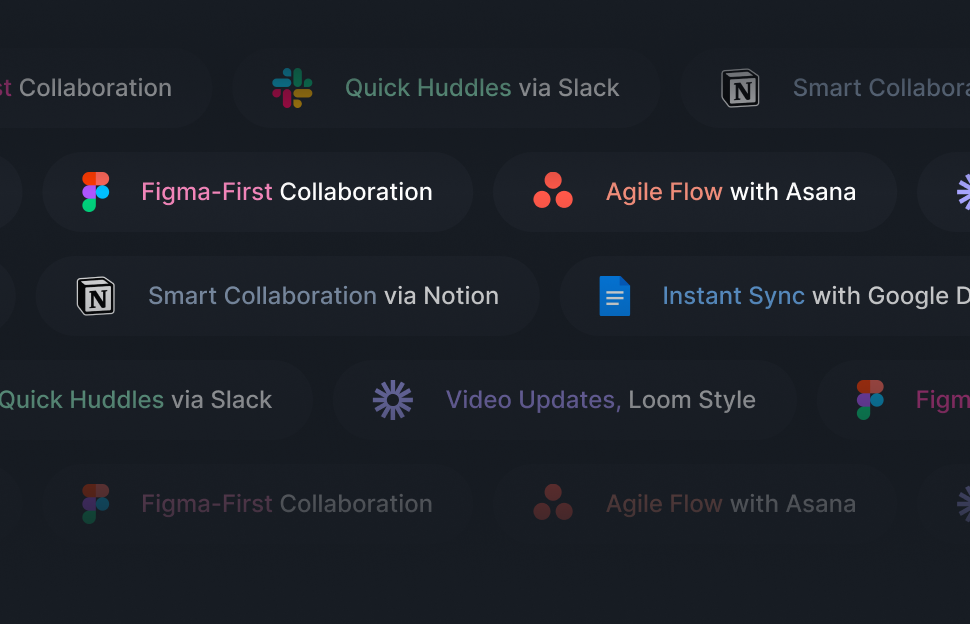Select the cut-off 'Quick Huddles via Slack' without icon
Viewport: 970px width, 624px height.
click(x=135, y=400)
